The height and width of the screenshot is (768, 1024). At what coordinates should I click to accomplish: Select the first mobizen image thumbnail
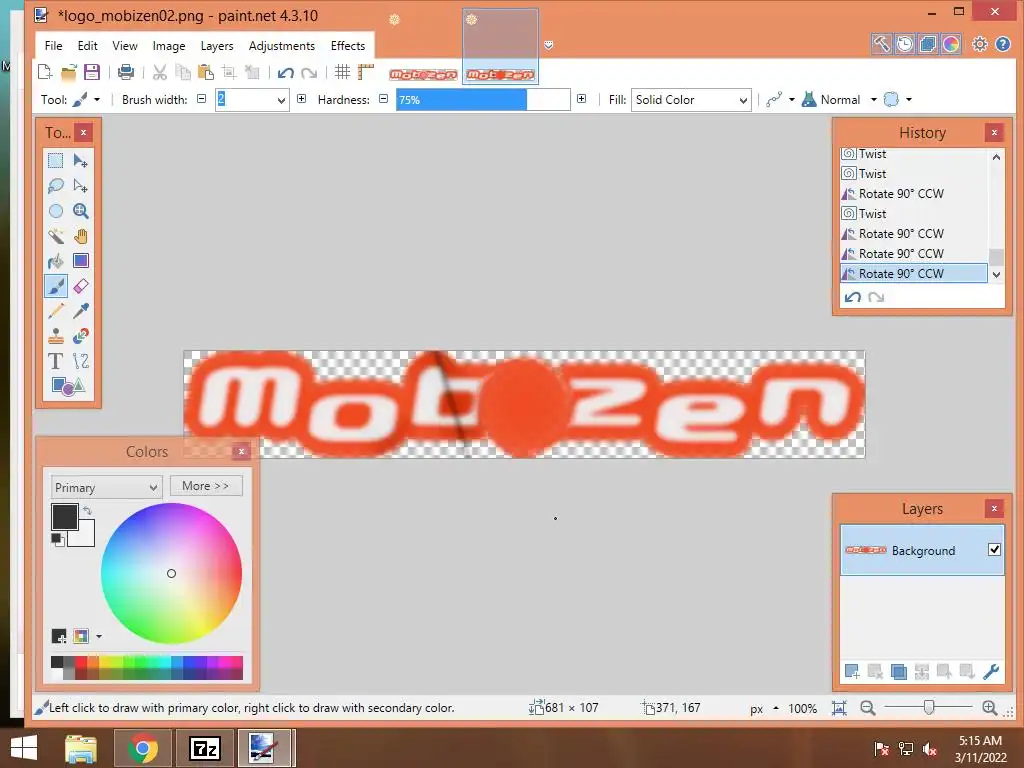[423, 74]
